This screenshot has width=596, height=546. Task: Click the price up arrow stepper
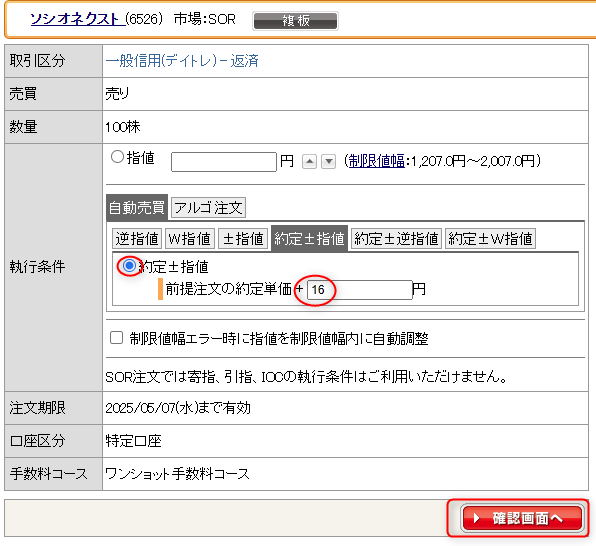click(309, 162)
